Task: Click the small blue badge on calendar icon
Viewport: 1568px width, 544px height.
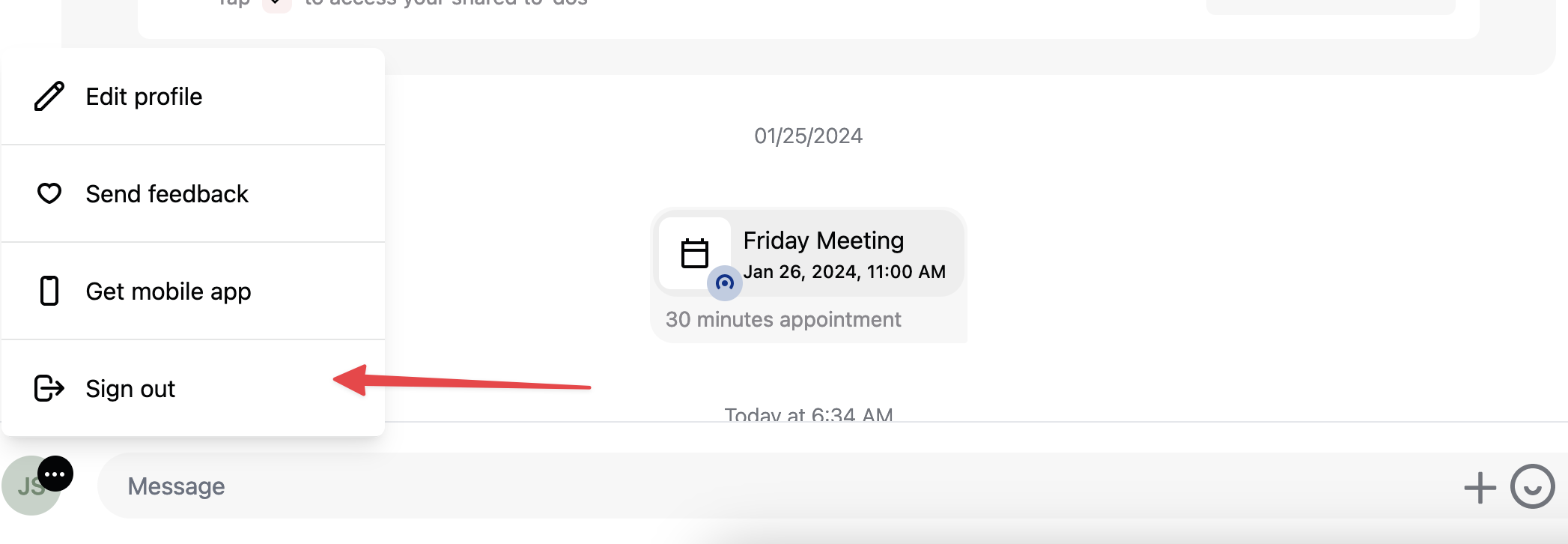Action: pos(725,283)
